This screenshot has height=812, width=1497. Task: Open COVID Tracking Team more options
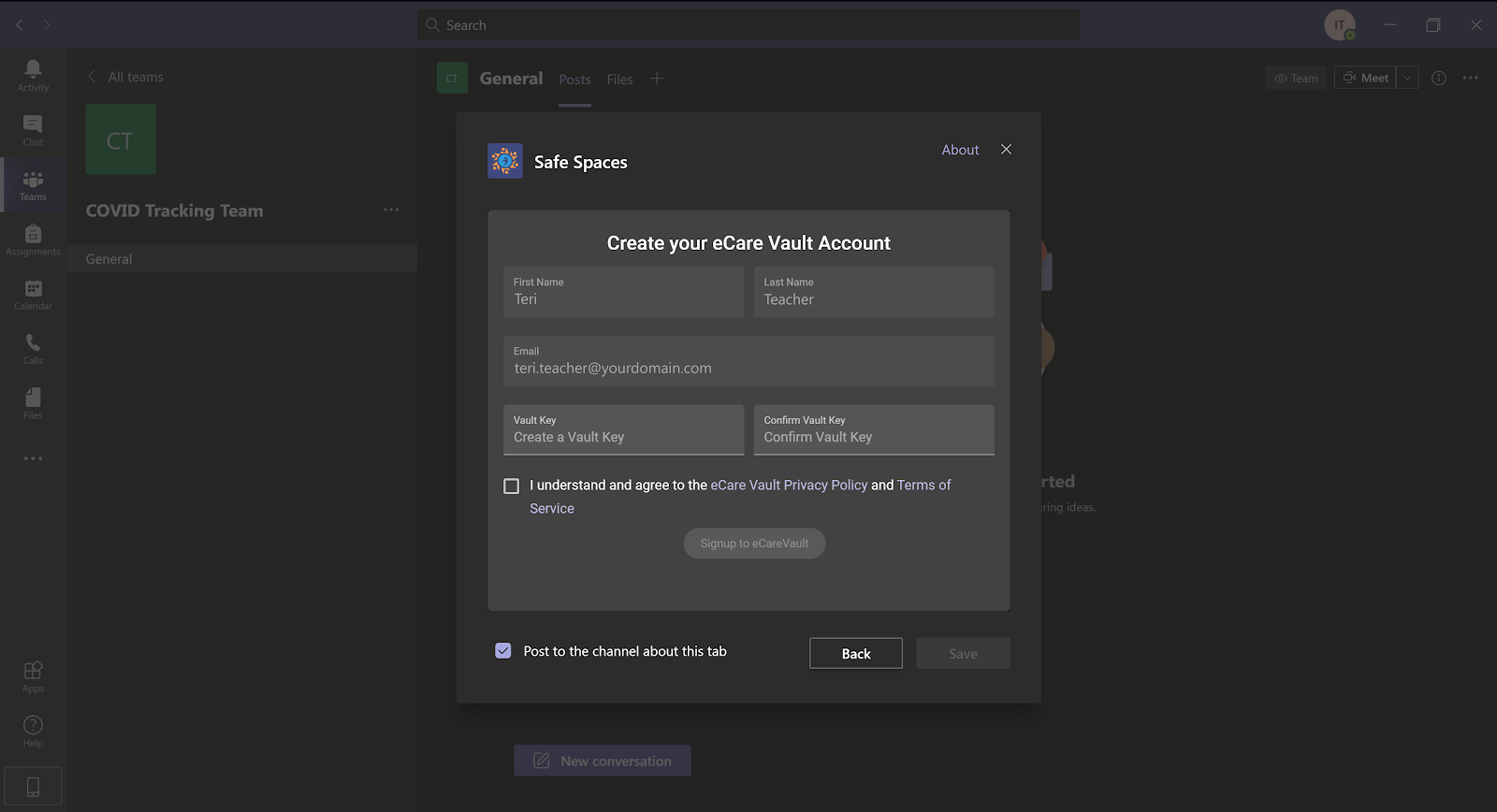click(x=391, y=210)
